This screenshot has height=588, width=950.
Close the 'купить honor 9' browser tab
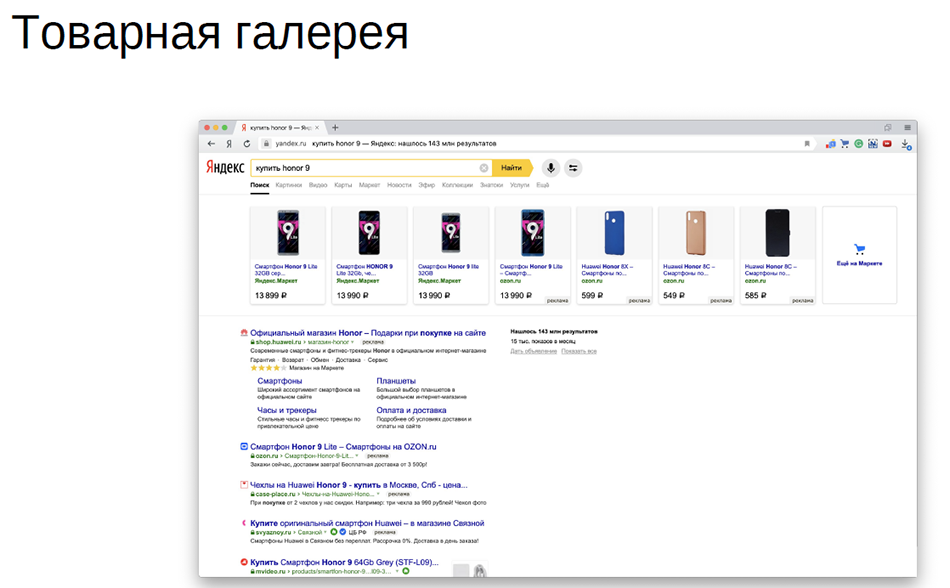pos(317,128)
